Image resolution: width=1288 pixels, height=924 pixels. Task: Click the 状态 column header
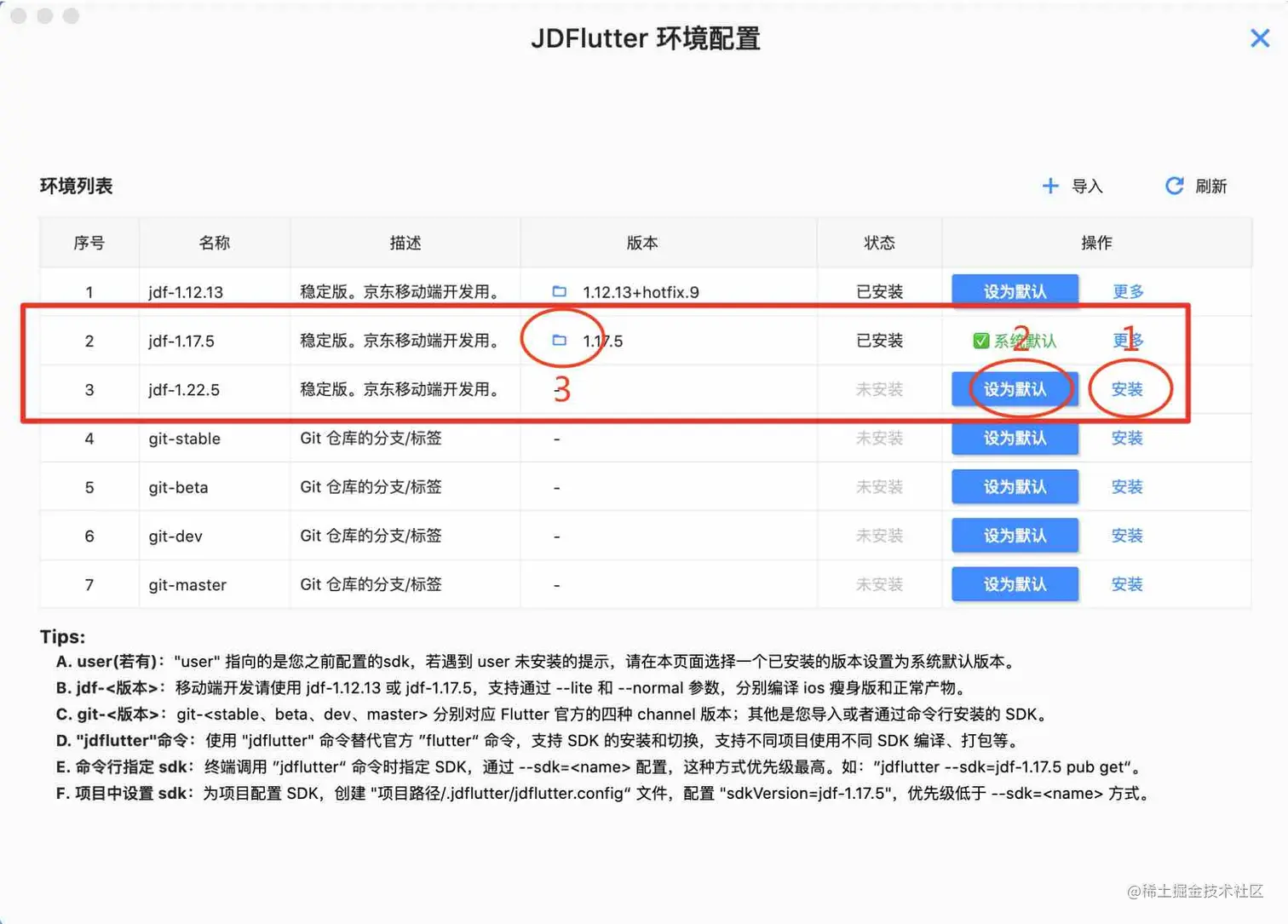[x=879, y=243]
